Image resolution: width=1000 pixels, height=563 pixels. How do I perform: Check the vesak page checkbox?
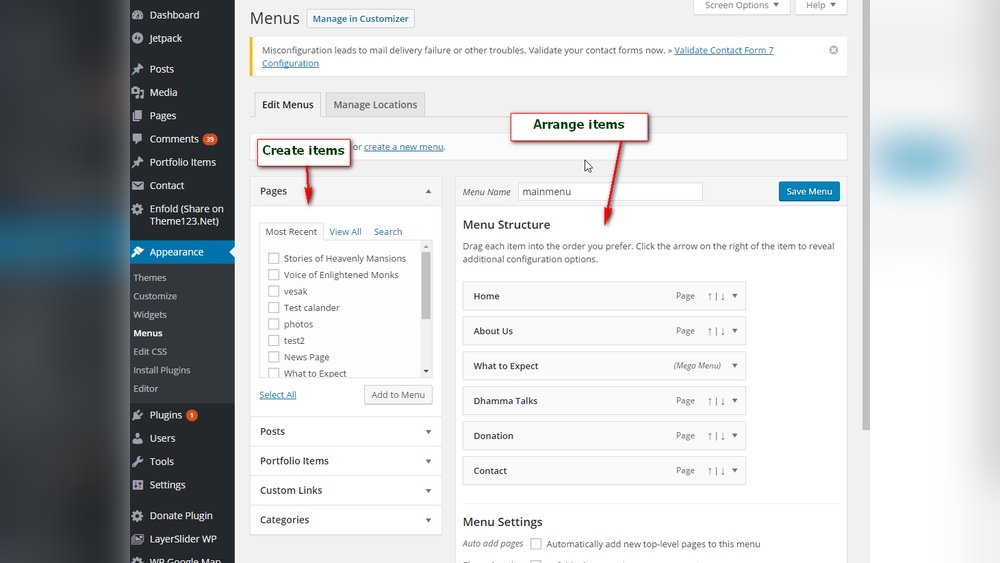pos(274,291)
